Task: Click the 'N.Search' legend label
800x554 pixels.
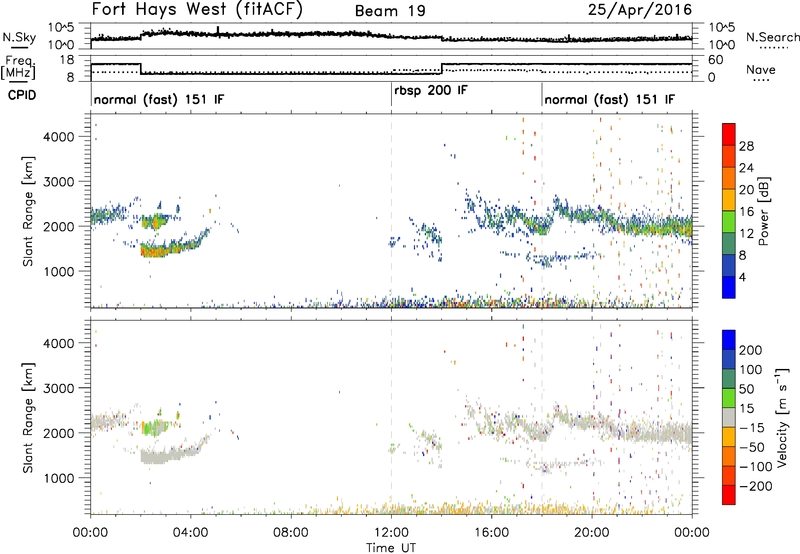Action: pyautogui.click(x=772, y=37)
